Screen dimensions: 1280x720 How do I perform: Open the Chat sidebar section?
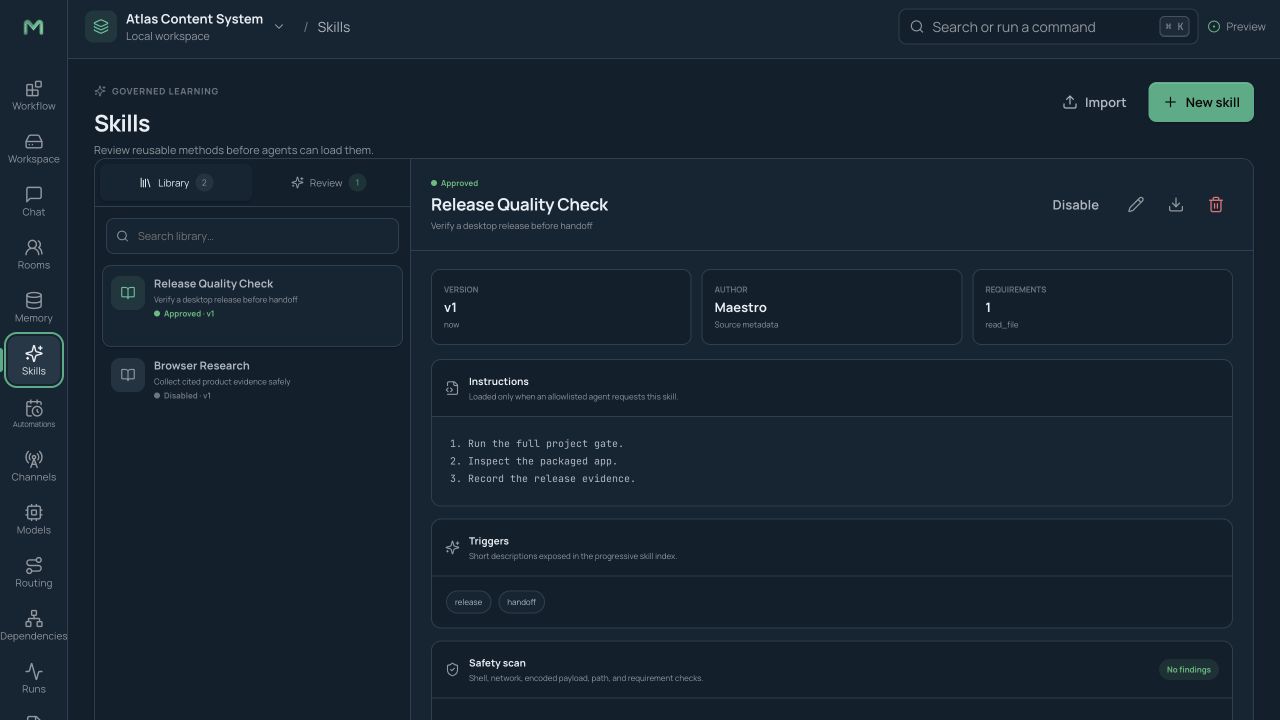[33, 202]
